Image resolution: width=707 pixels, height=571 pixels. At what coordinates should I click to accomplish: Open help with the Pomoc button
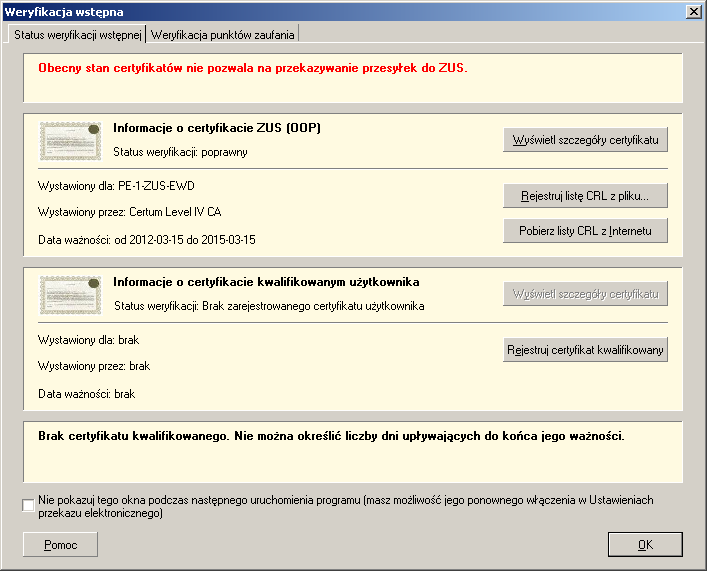(60, 545)
